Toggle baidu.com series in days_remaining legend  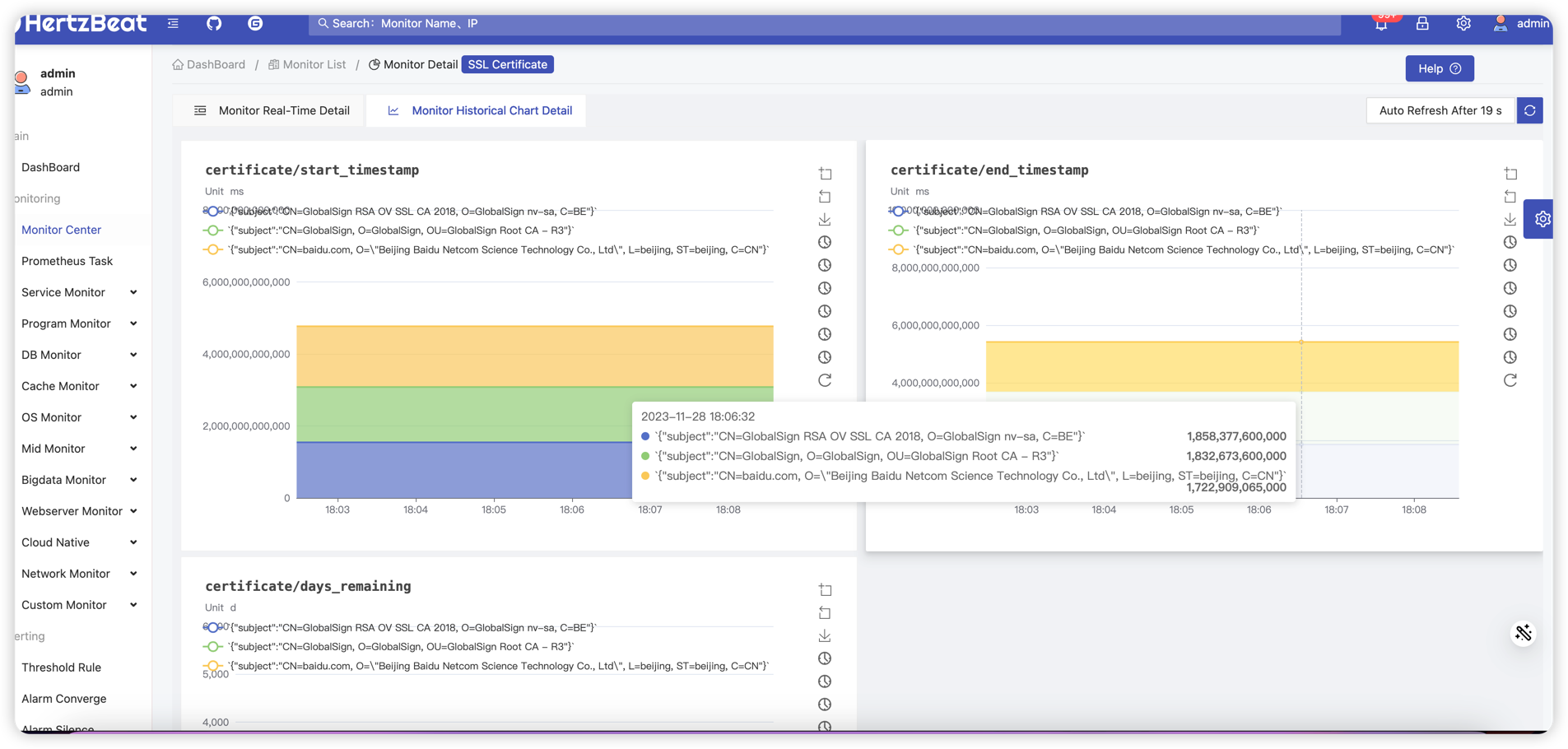coord(486,666)
